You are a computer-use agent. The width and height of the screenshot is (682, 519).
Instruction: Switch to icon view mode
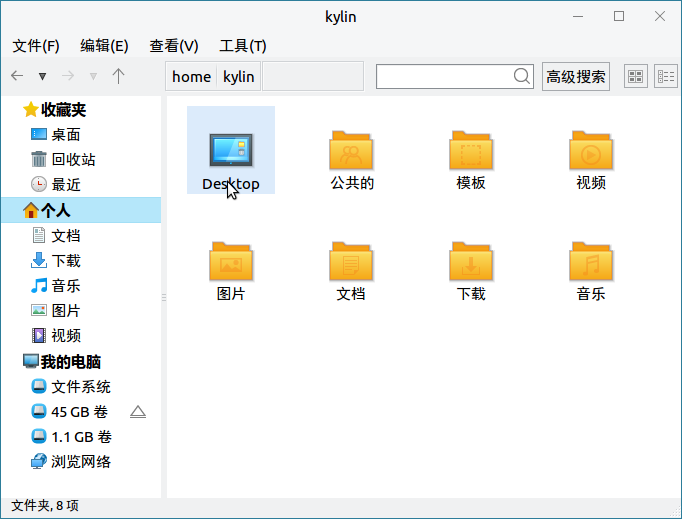click(x=635, y=77)
